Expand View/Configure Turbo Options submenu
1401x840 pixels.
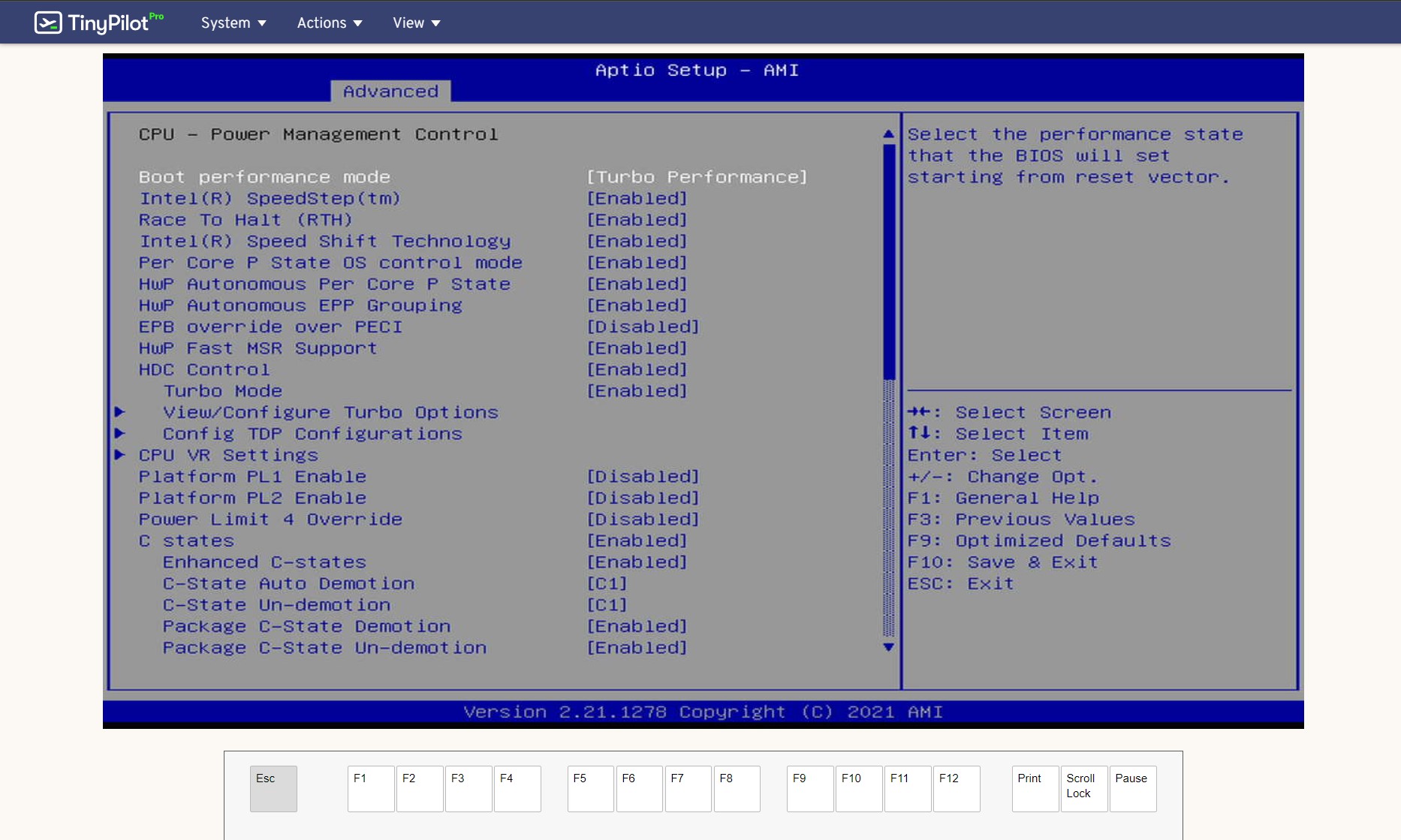click(x=330, y=413)
